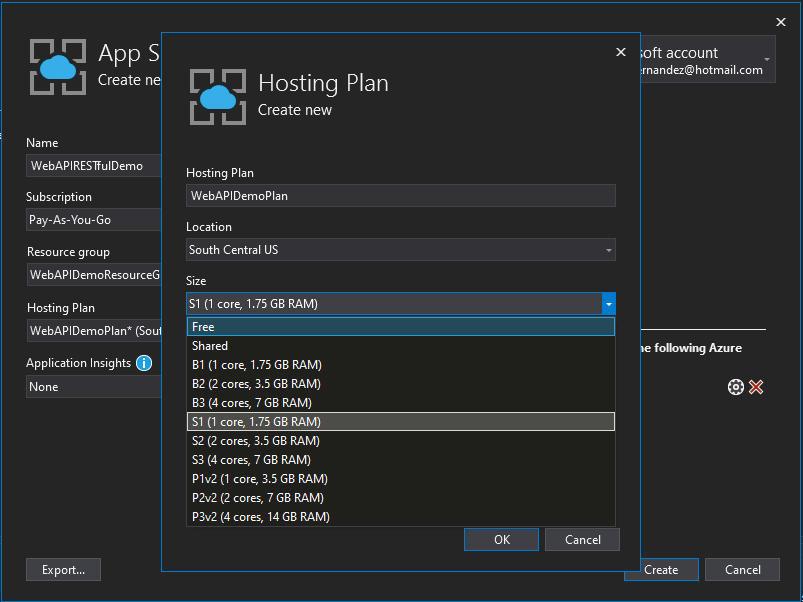The height and width of the screenshot is (602, 803).
Task: Open the Application Insights None dropdown
Action: [94, 387]
